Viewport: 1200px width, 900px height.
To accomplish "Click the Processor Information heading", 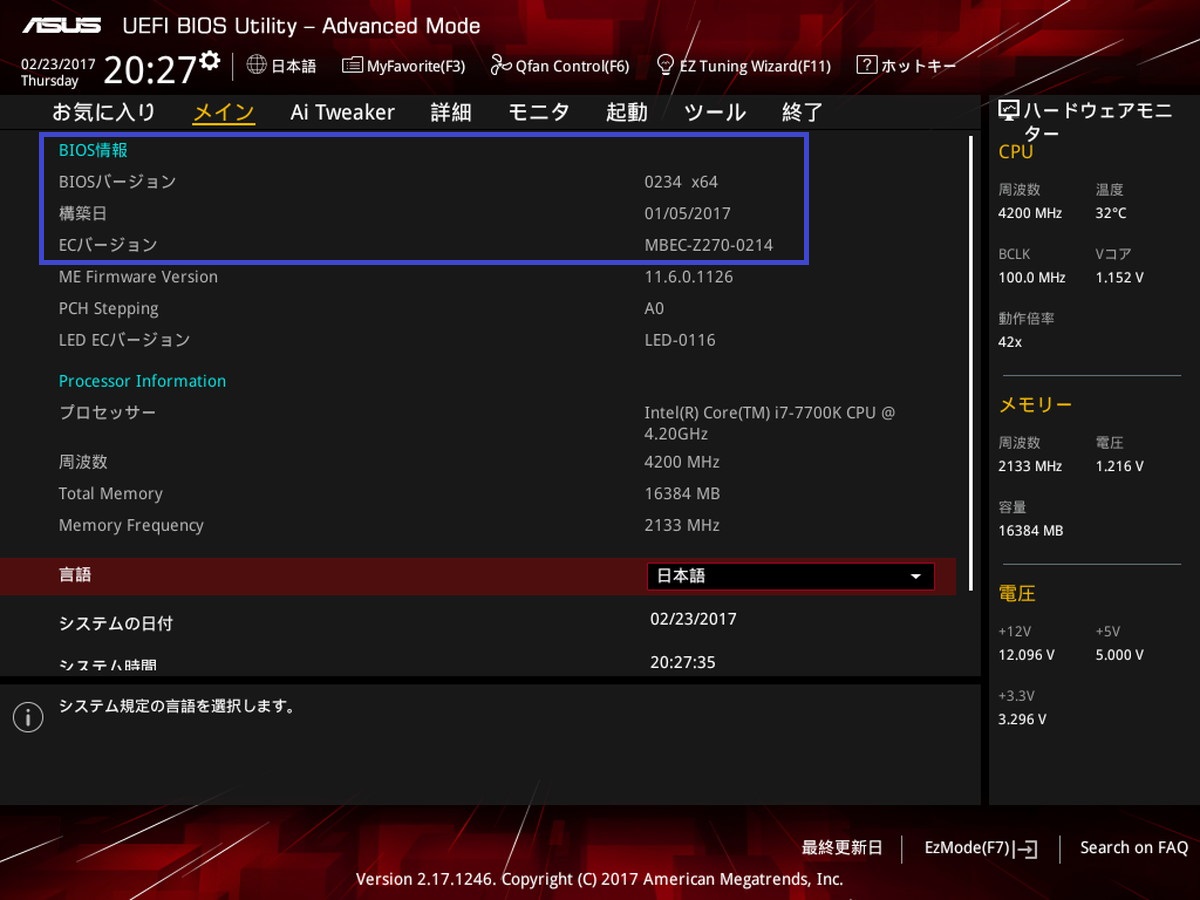I will pos(142,381).
